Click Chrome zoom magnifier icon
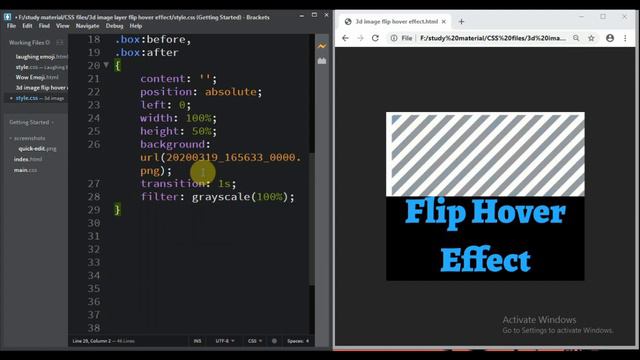Screen dimensions: 640x360 576,38
